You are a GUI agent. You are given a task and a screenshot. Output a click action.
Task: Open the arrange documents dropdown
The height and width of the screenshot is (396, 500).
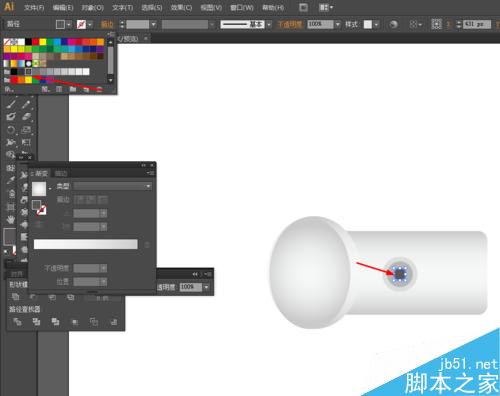[x=326, y=7]
